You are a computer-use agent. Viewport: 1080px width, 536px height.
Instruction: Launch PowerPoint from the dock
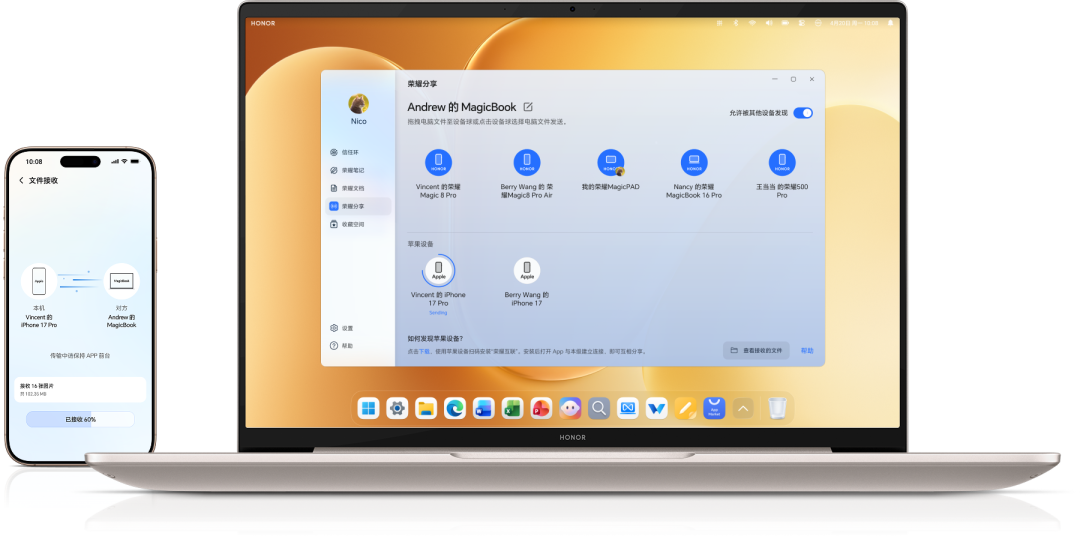click(541, 409)
